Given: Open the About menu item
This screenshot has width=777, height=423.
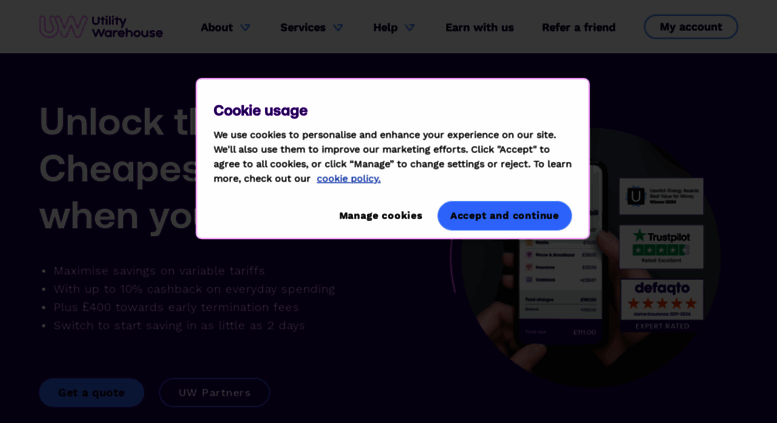Looking at the screenshot, I should (x=217, y=27).
